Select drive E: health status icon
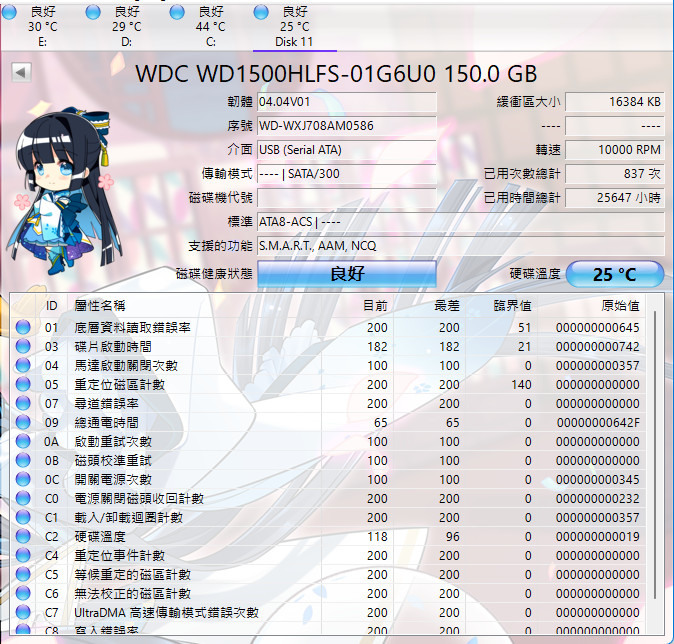674x644 pixels. coord(9,12)
